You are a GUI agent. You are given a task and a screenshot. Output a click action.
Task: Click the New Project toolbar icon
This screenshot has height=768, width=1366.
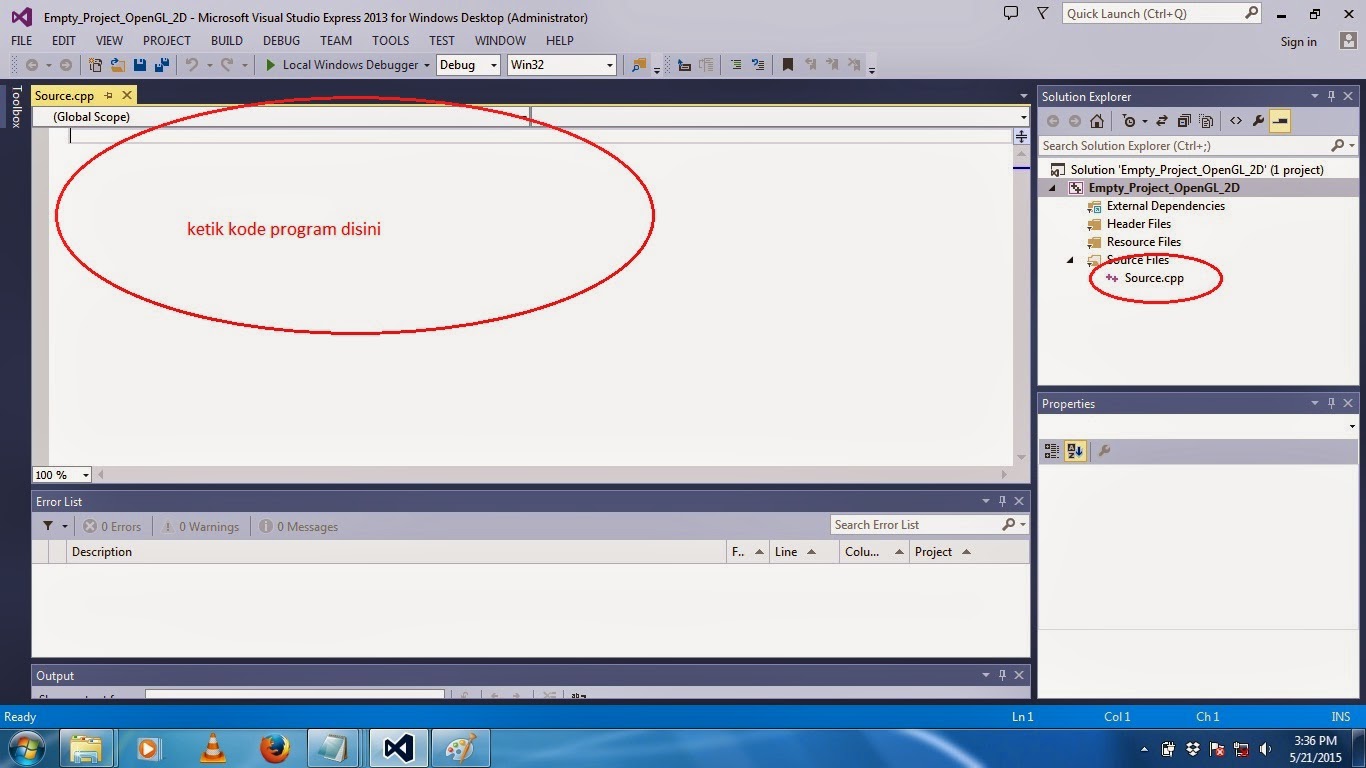click(x=95, y=64)
